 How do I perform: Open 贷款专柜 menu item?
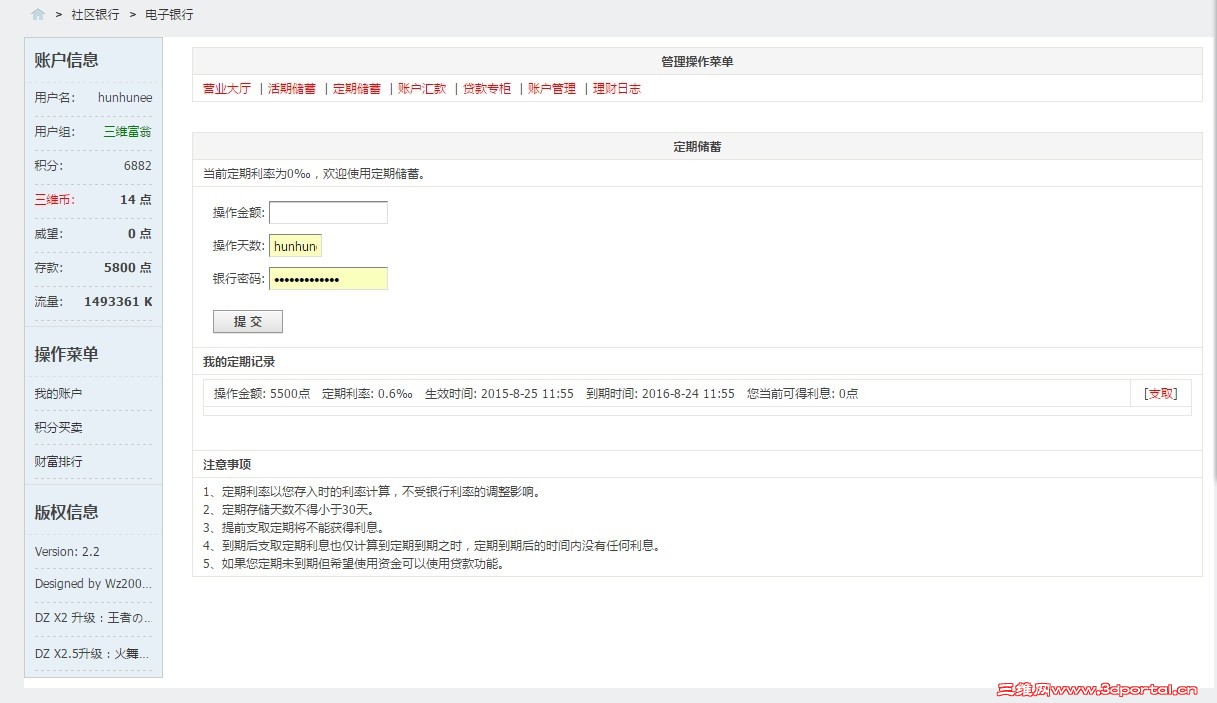pos(487,88)
